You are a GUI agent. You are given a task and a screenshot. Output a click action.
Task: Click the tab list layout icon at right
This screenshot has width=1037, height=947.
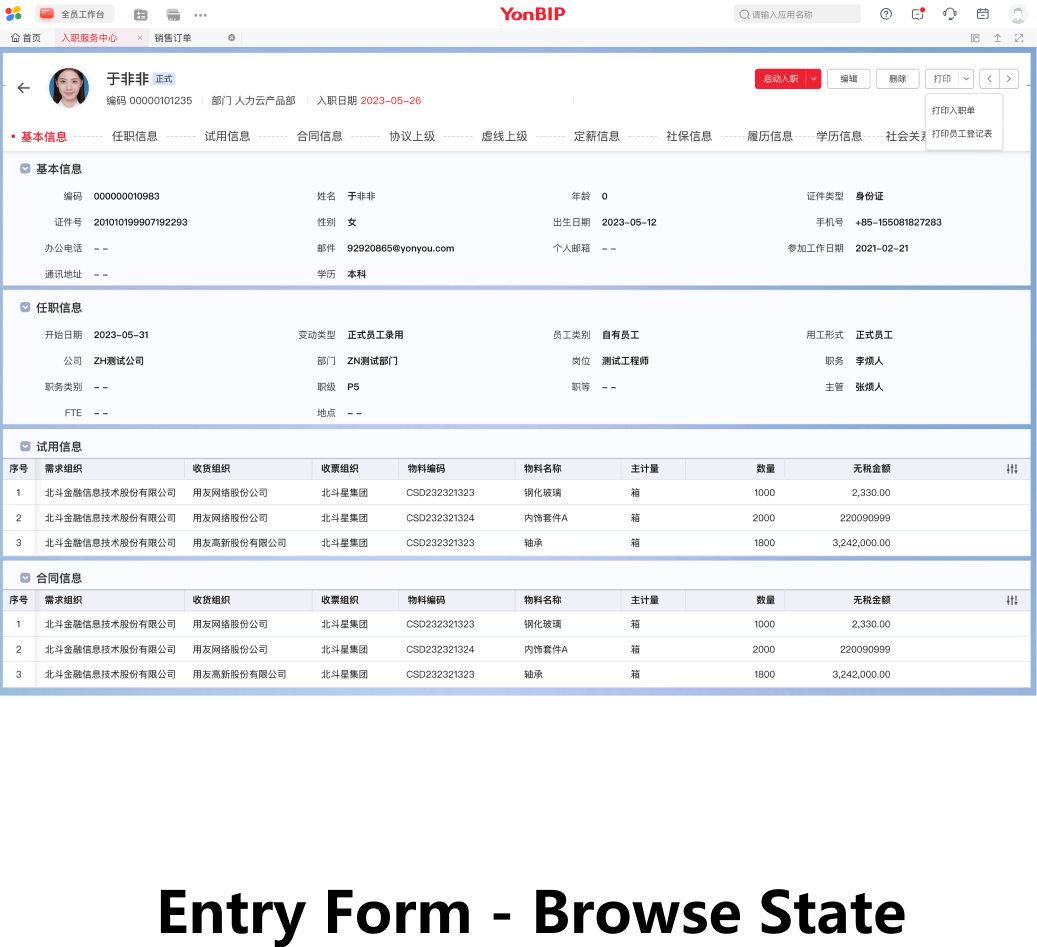[x=975, y=38]
